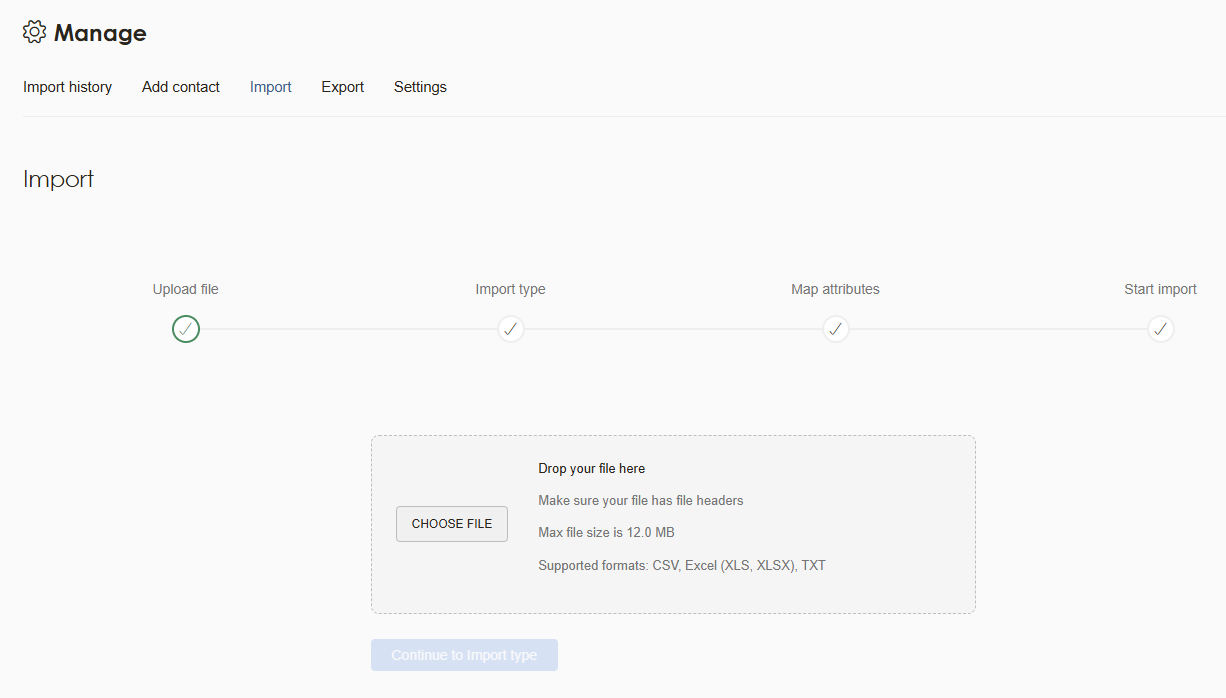1226x698 pixels.
Task: Go to the Export tab
Action: pos(342,87)
